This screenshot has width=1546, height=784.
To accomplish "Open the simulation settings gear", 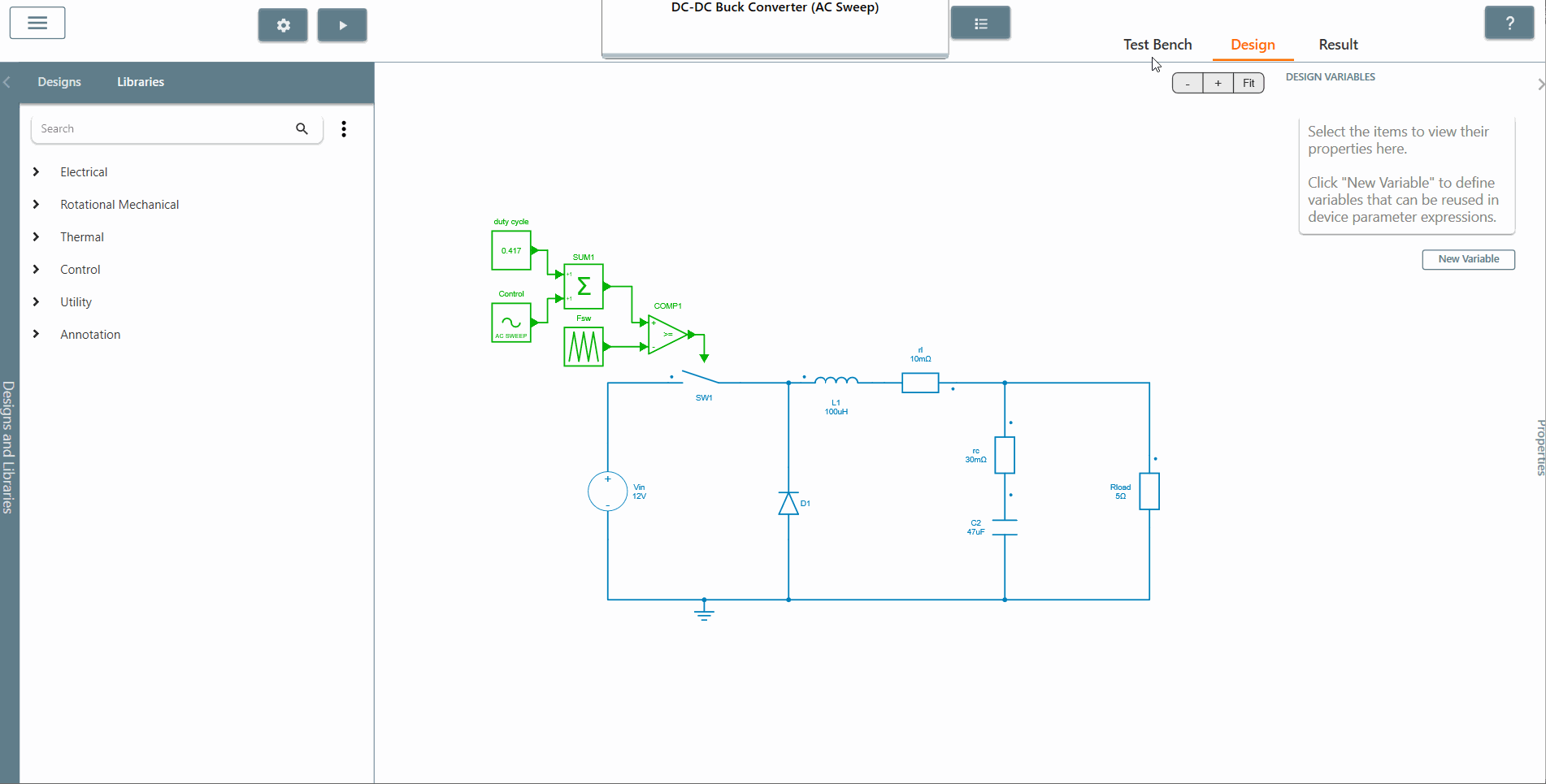I will click(x=282, y=24).
